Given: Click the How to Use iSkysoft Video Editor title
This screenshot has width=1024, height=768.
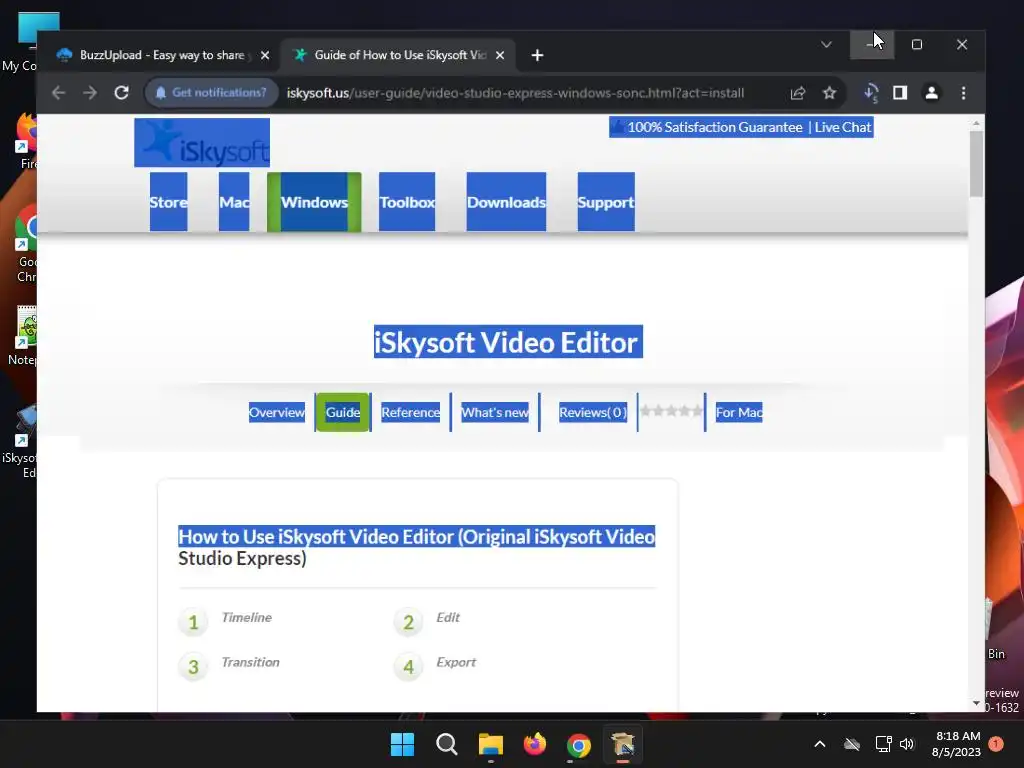Looking at the screenshot, I should pyautogui.click(x=417, y=547).
